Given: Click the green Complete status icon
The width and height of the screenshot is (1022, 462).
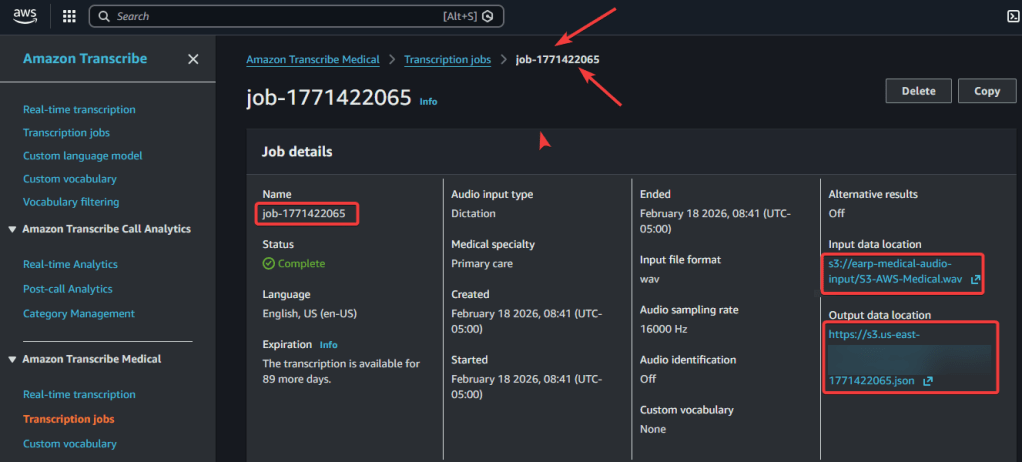Looking at the screenshot, I should click(269, 264).
